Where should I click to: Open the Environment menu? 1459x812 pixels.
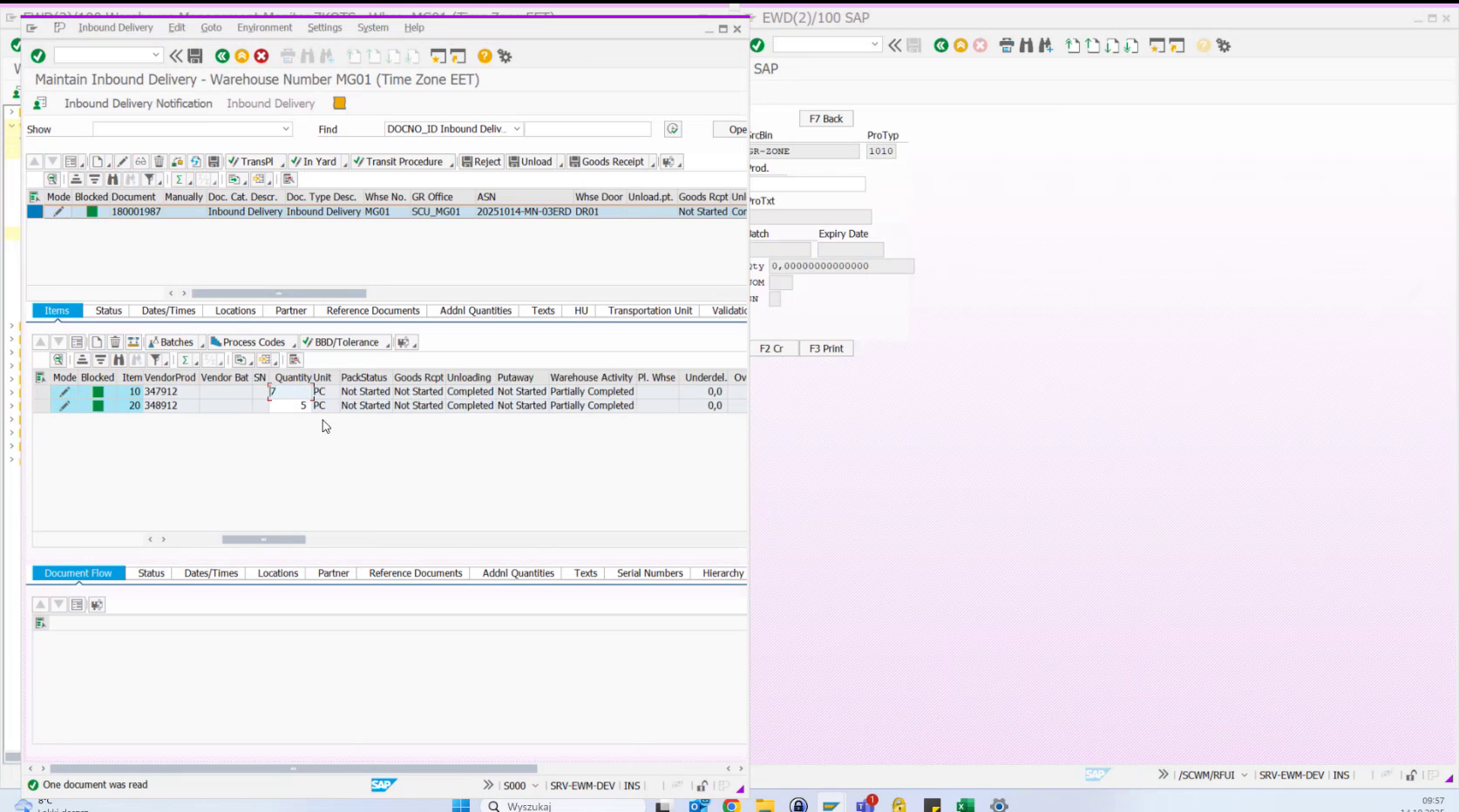tap(265, 27)
